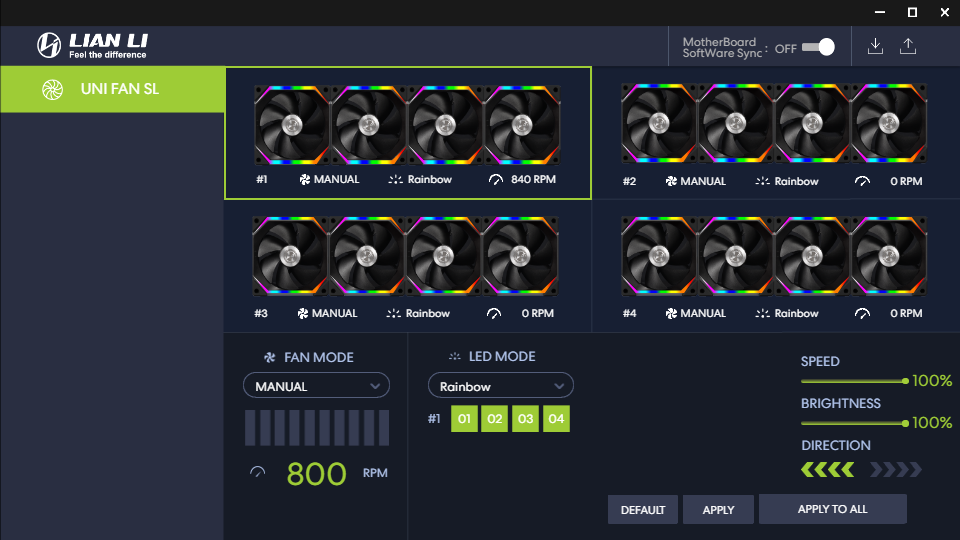Viewport: 960px width, 540px height.
Task: Select the UNI FAN SL sidebar tab
Action: 113,89
